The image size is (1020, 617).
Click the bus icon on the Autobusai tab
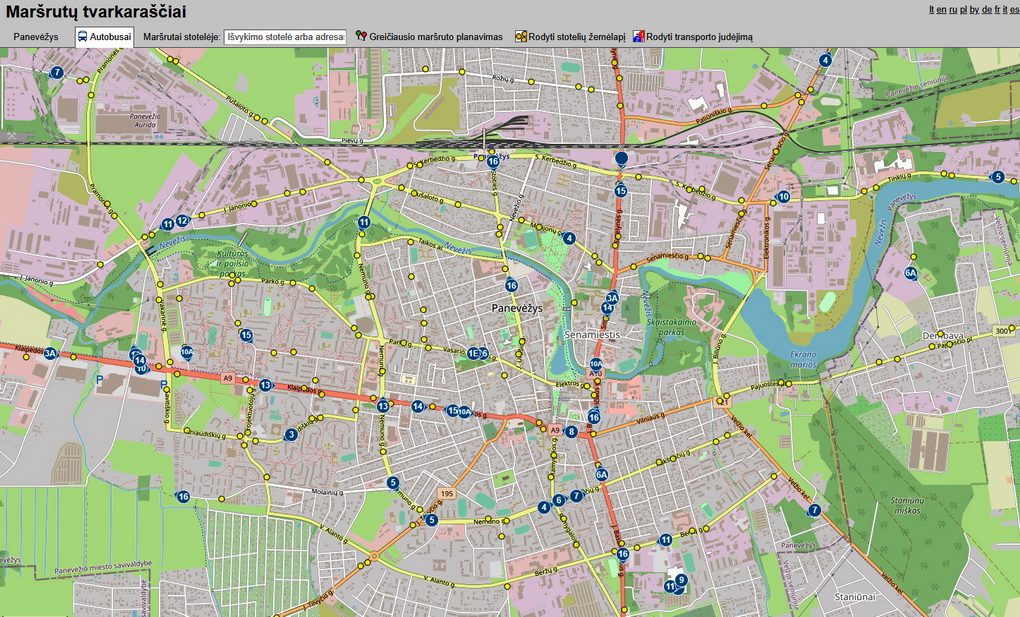tap(82, 37)
